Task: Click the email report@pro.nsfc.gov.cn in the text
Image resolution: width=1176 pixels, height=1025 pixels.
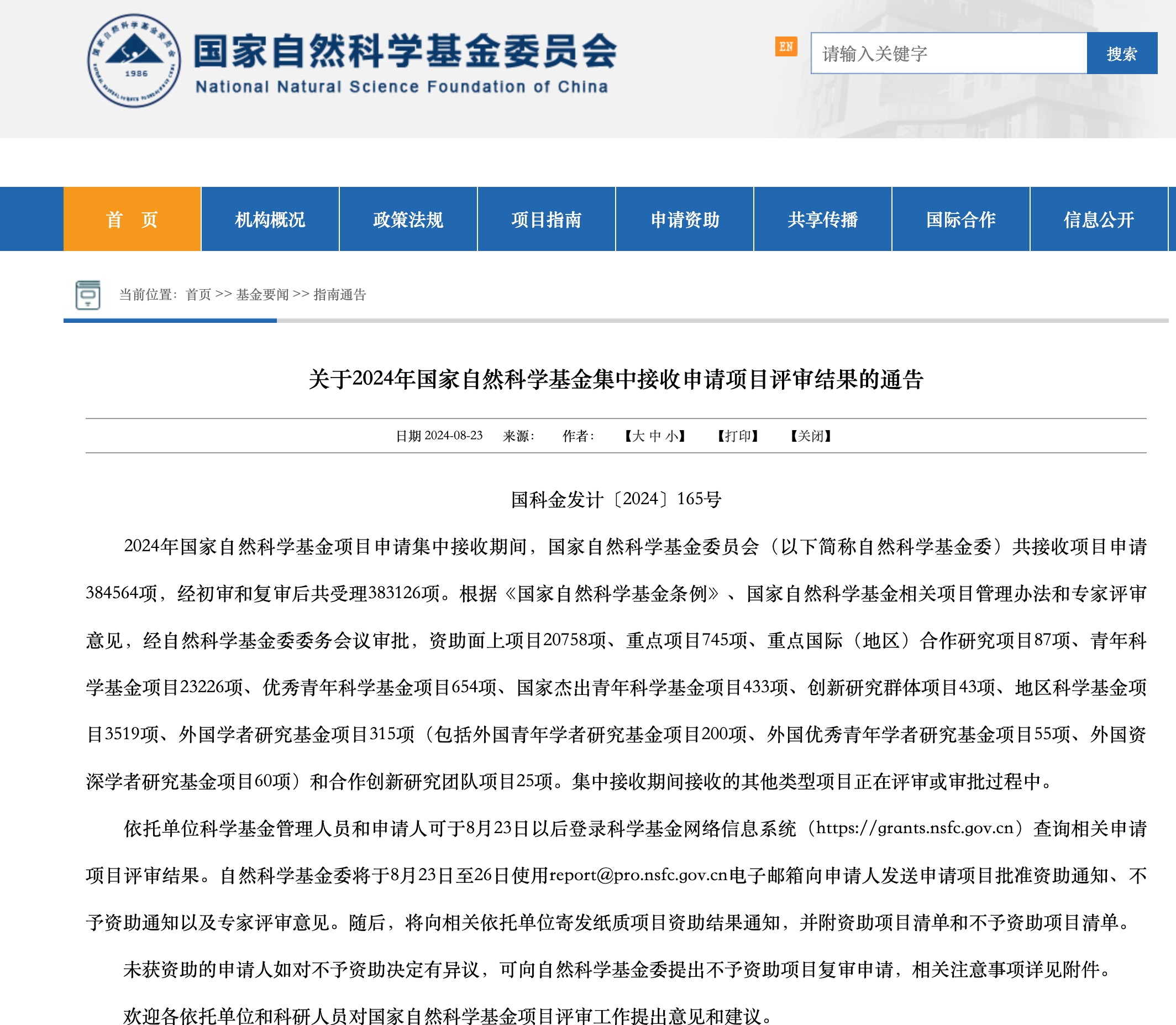Action: (639, 875)
